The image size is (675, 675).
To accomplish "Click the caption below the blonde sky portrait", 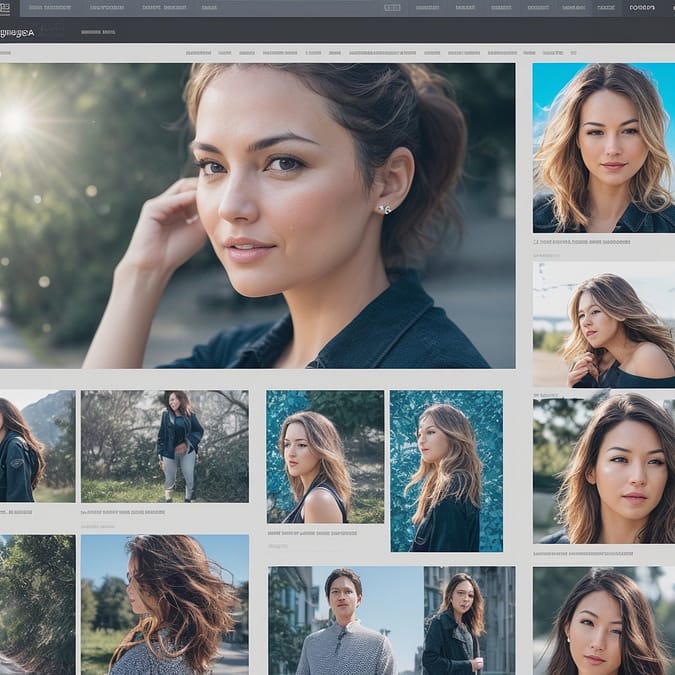I will 582,242.
